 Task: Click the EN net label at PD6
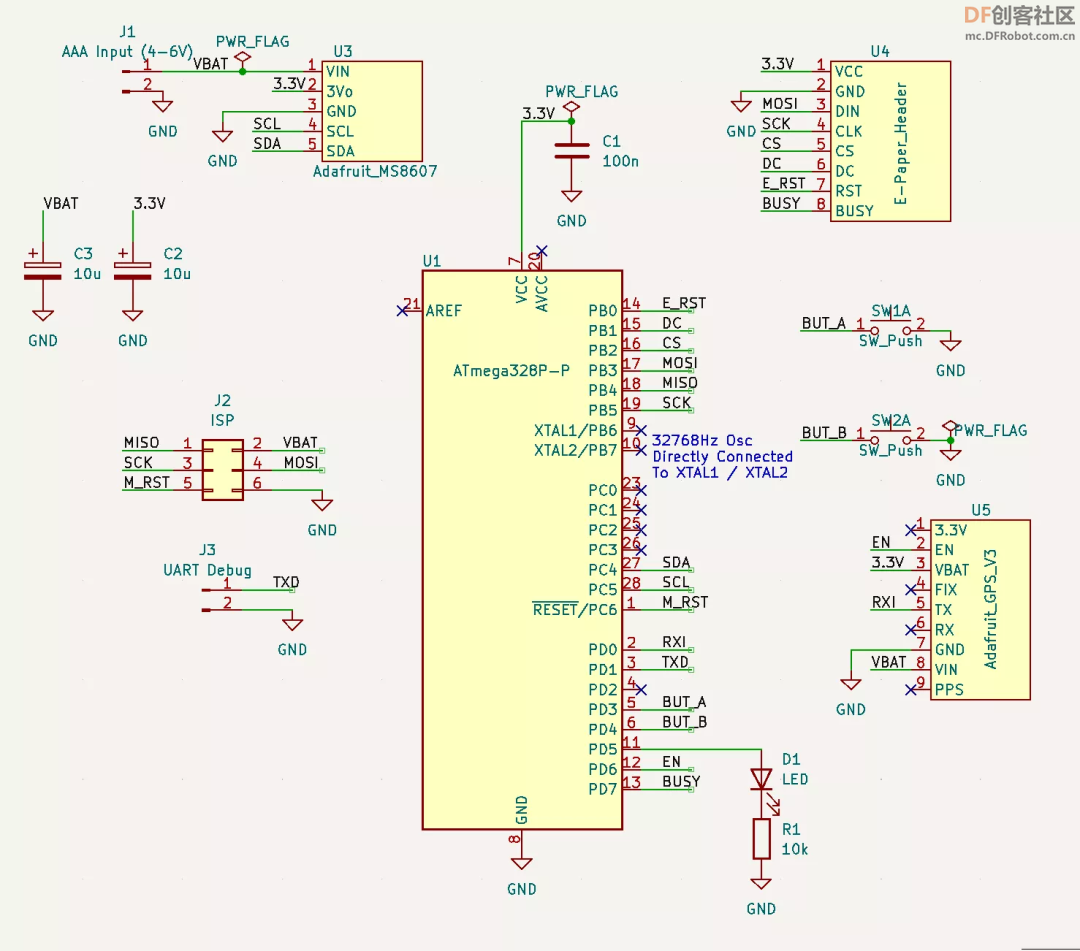672,762
